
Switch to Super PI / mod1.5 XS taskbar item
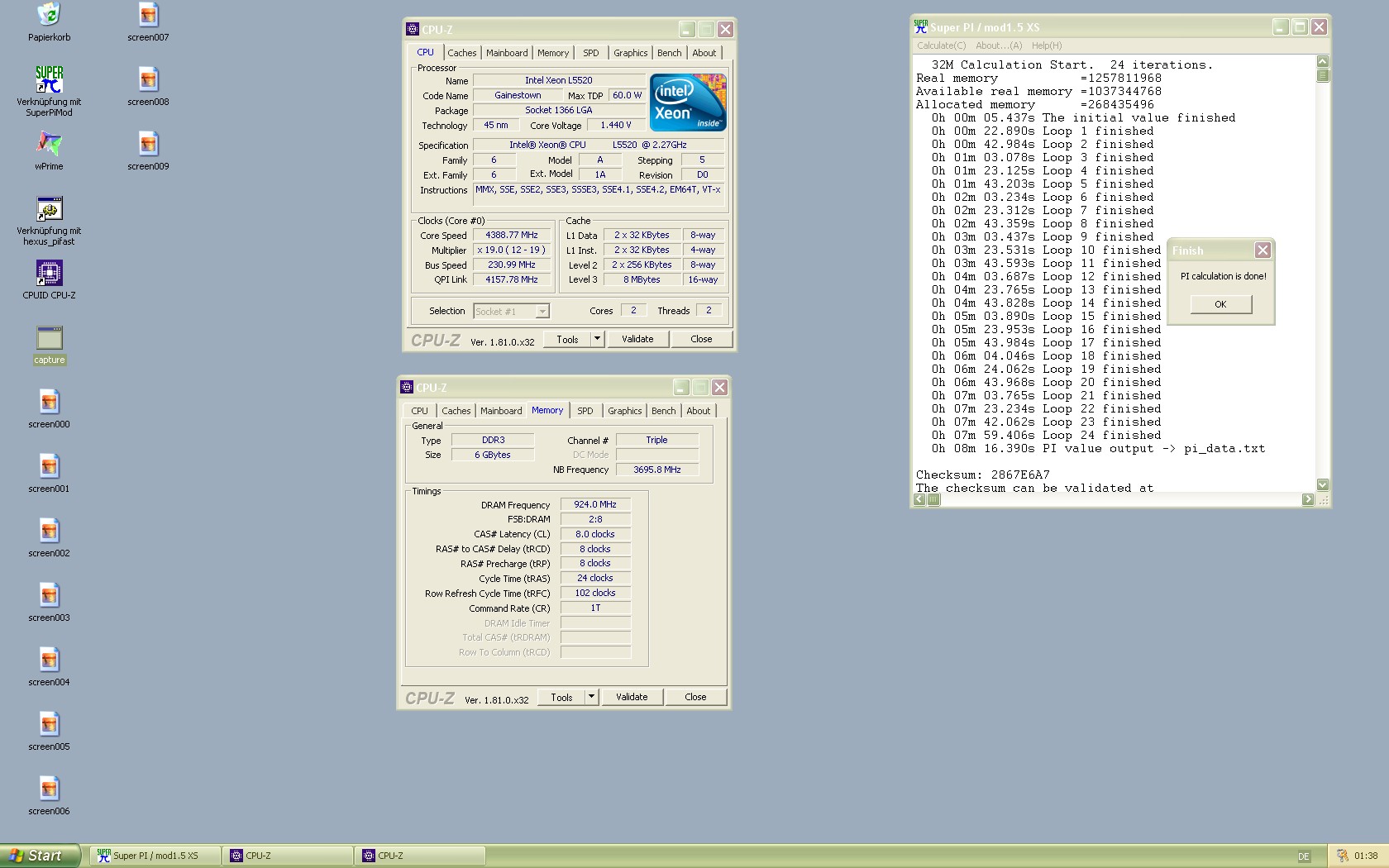[155, 856]
